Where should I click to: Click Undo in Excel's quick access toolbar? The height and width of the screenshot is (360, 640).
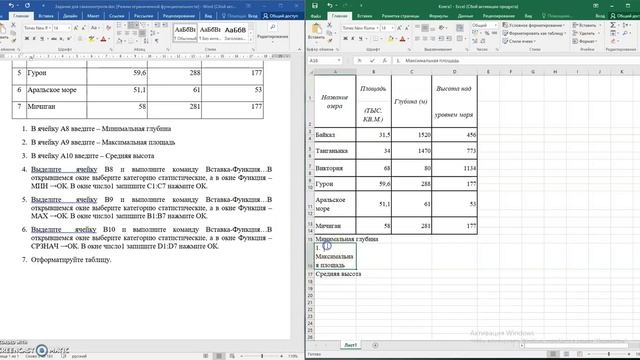[x=330, y=6]
